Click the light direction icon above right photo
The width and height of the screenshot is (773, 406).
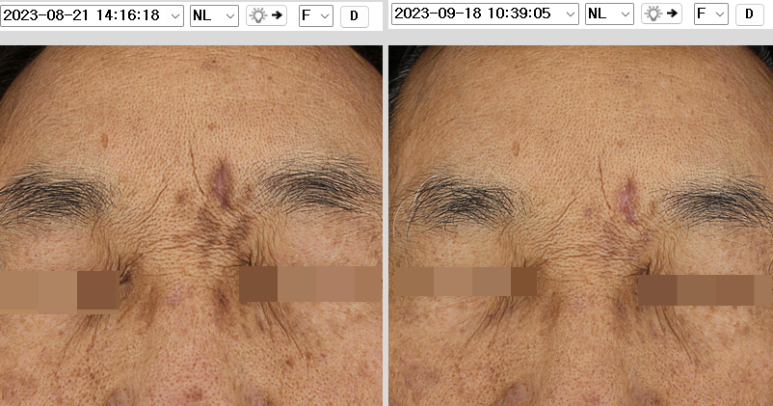(x=661, y=14)
